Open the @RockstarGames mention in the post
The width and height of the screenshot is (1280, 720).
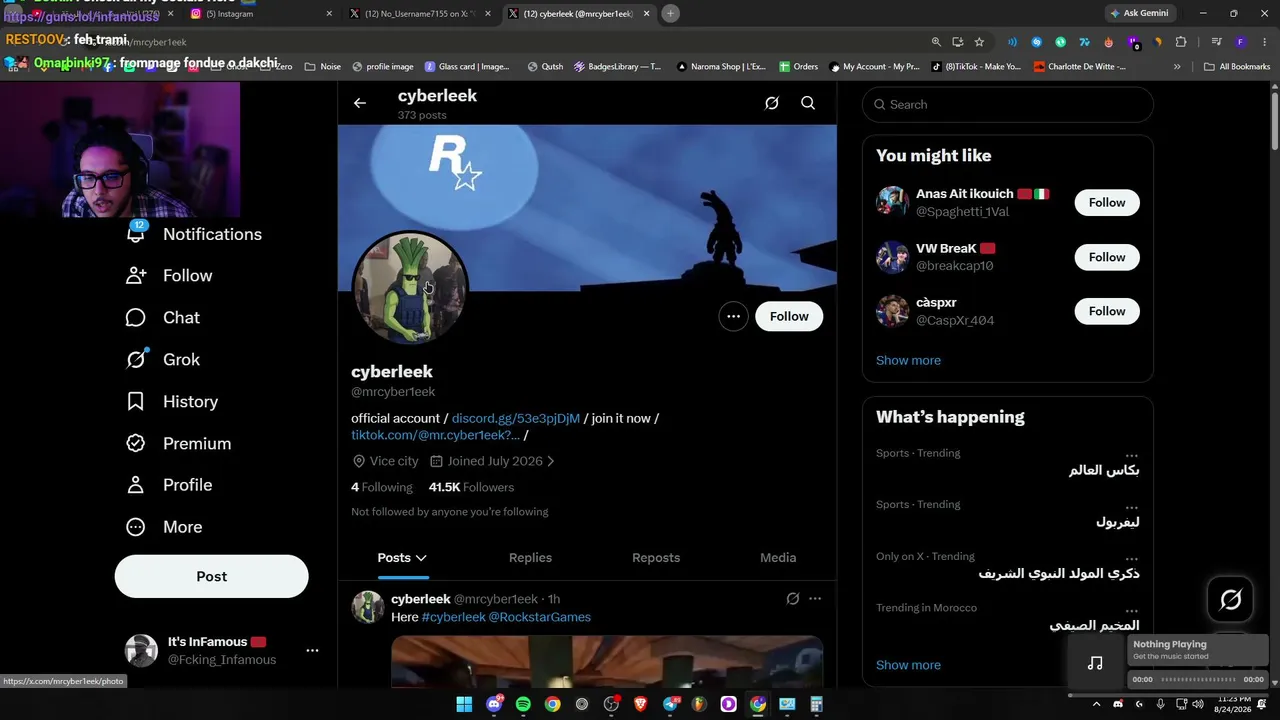(540, 617)
